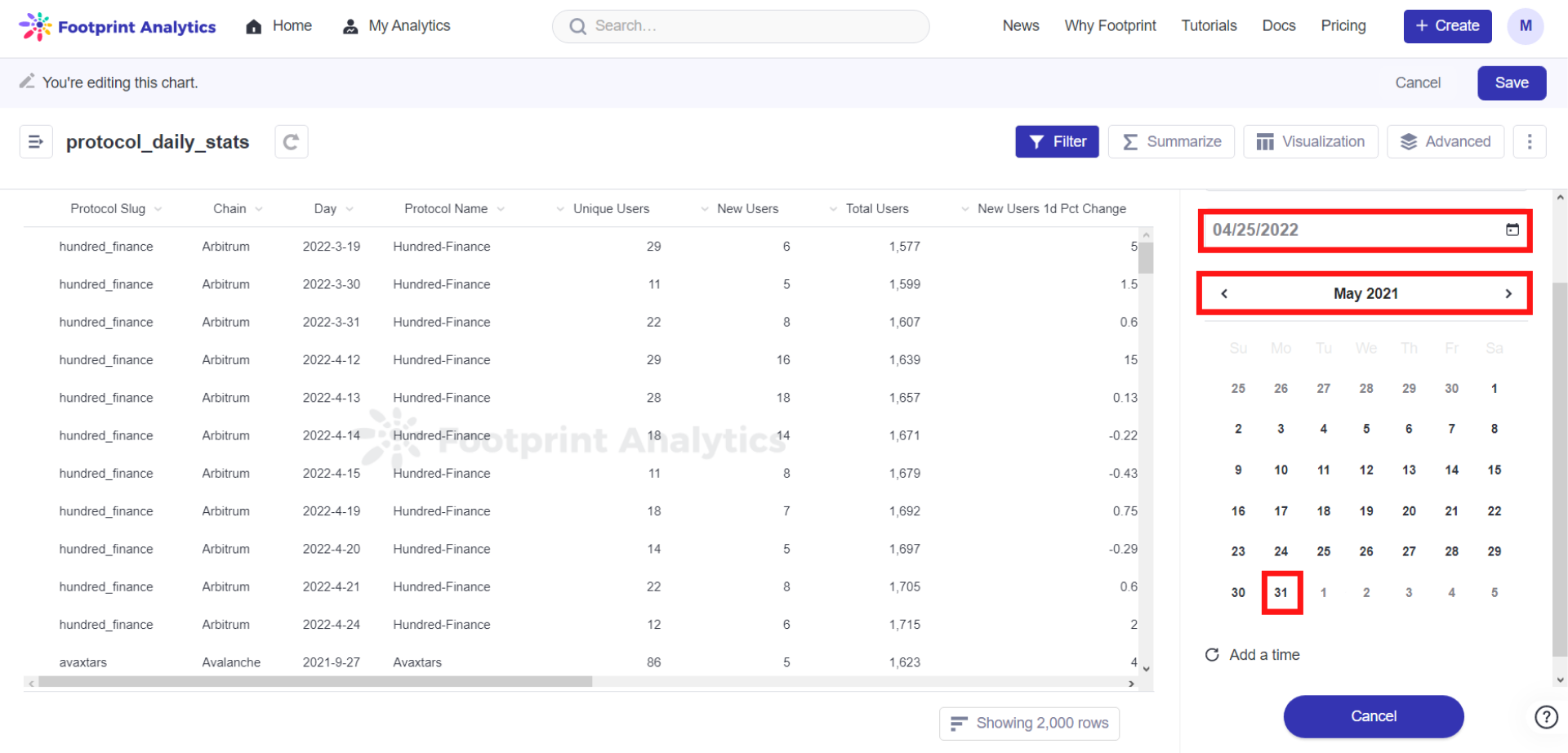Cancel editing in the top bar

(1418, 83)
